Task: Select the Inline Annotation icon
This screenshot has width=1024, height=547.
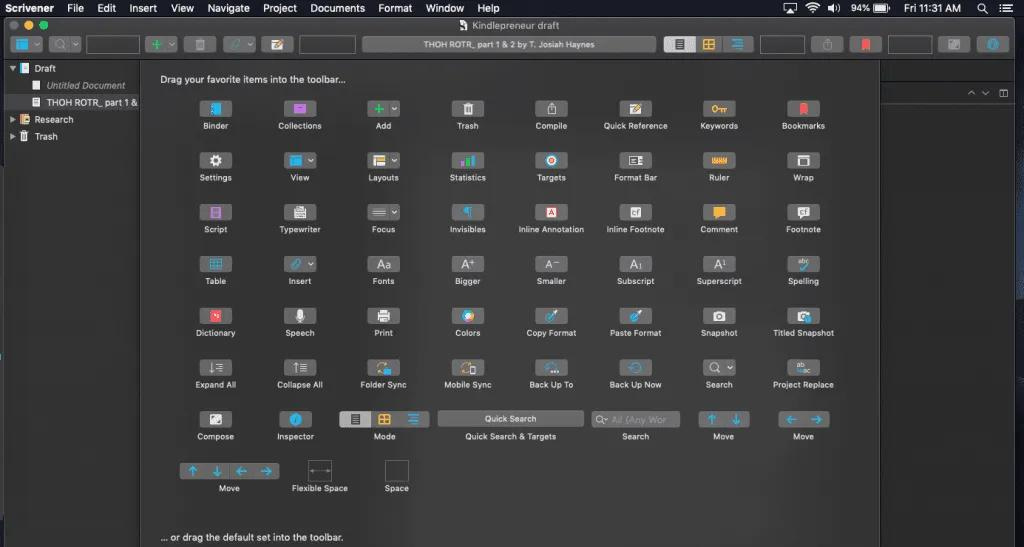Action: [x=551, y=212]
